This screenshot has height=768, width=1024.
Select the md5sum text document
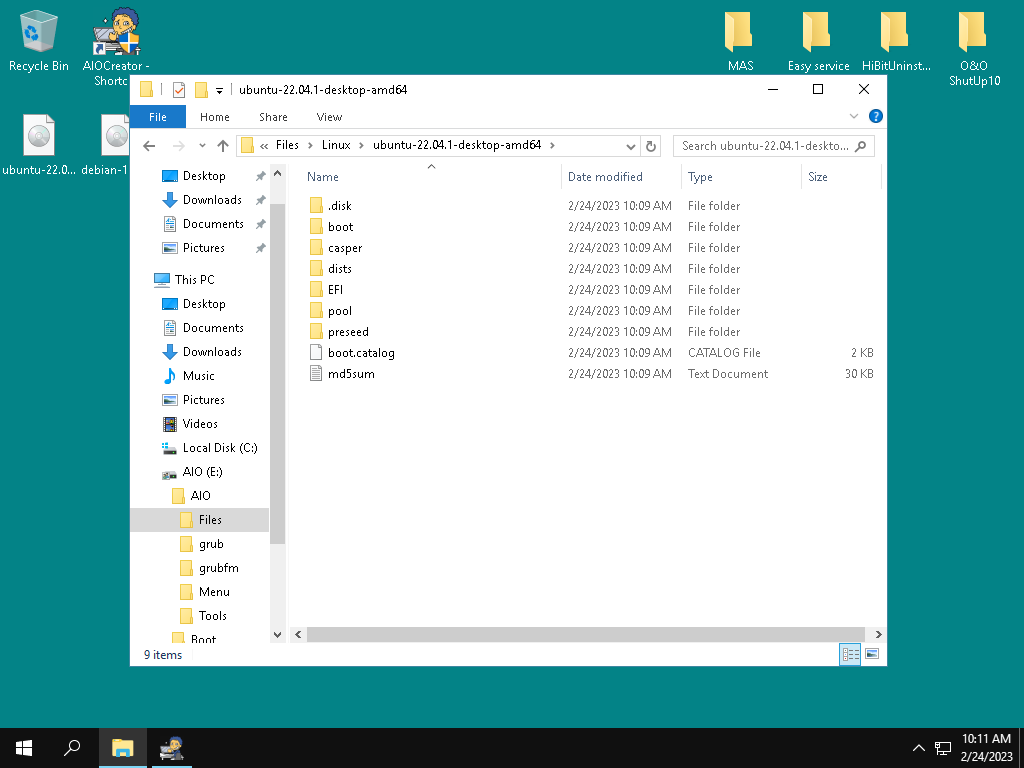pos(350,374)
